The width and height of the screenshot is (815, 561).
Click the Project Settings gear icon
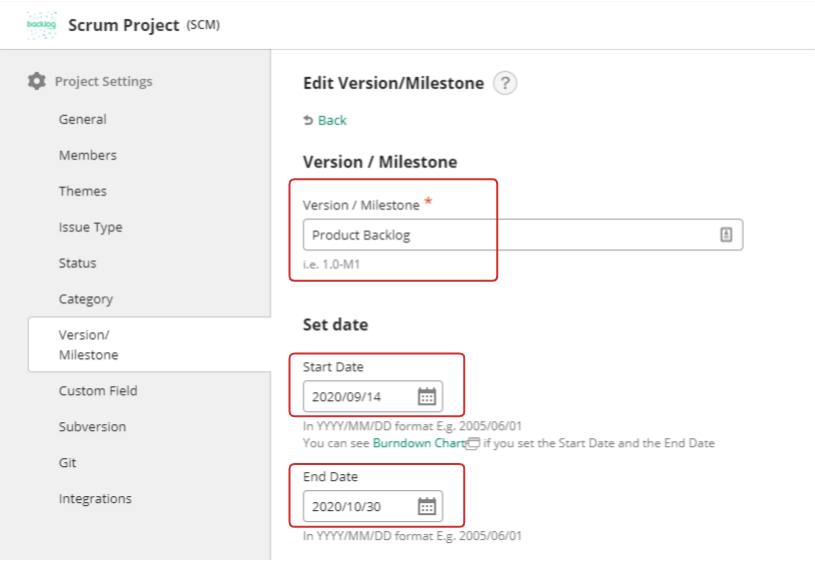click(37, 81)
